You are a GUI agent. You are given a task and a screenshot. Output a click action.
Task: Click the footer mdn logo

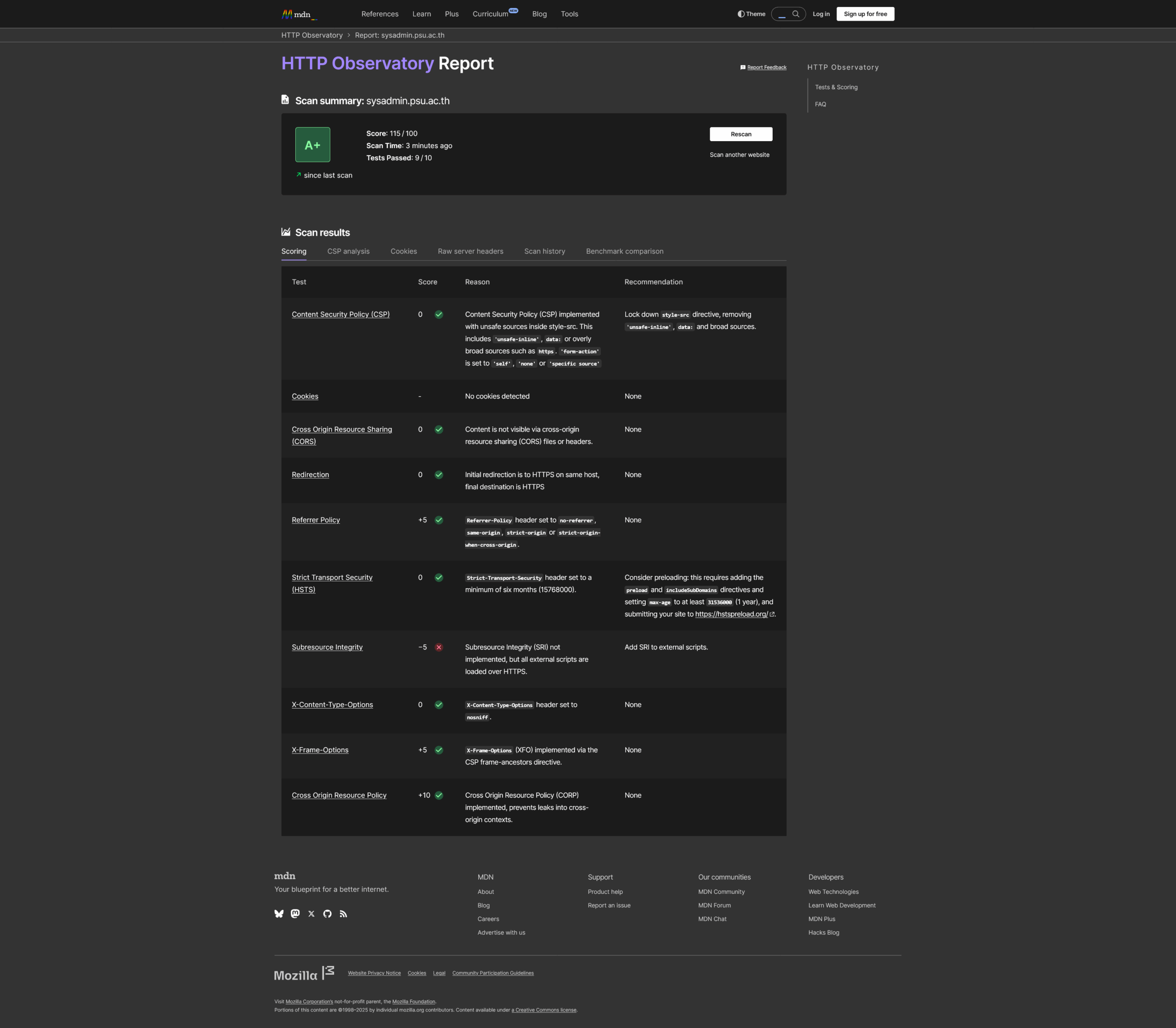pos(285,876)
